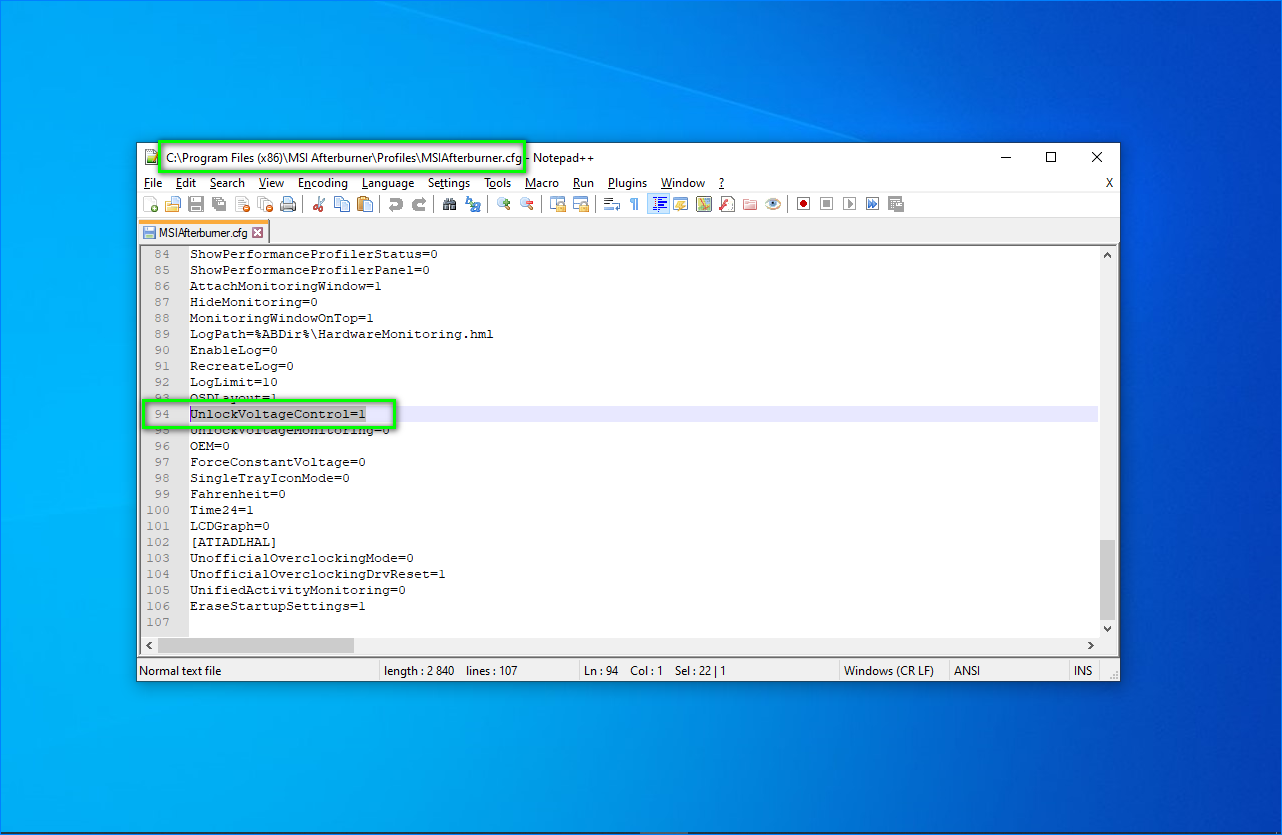The height and width of the screenshot is (835, 1282).
Task: Click the Undo arrow icon
Action: click(x=396, y=204)
